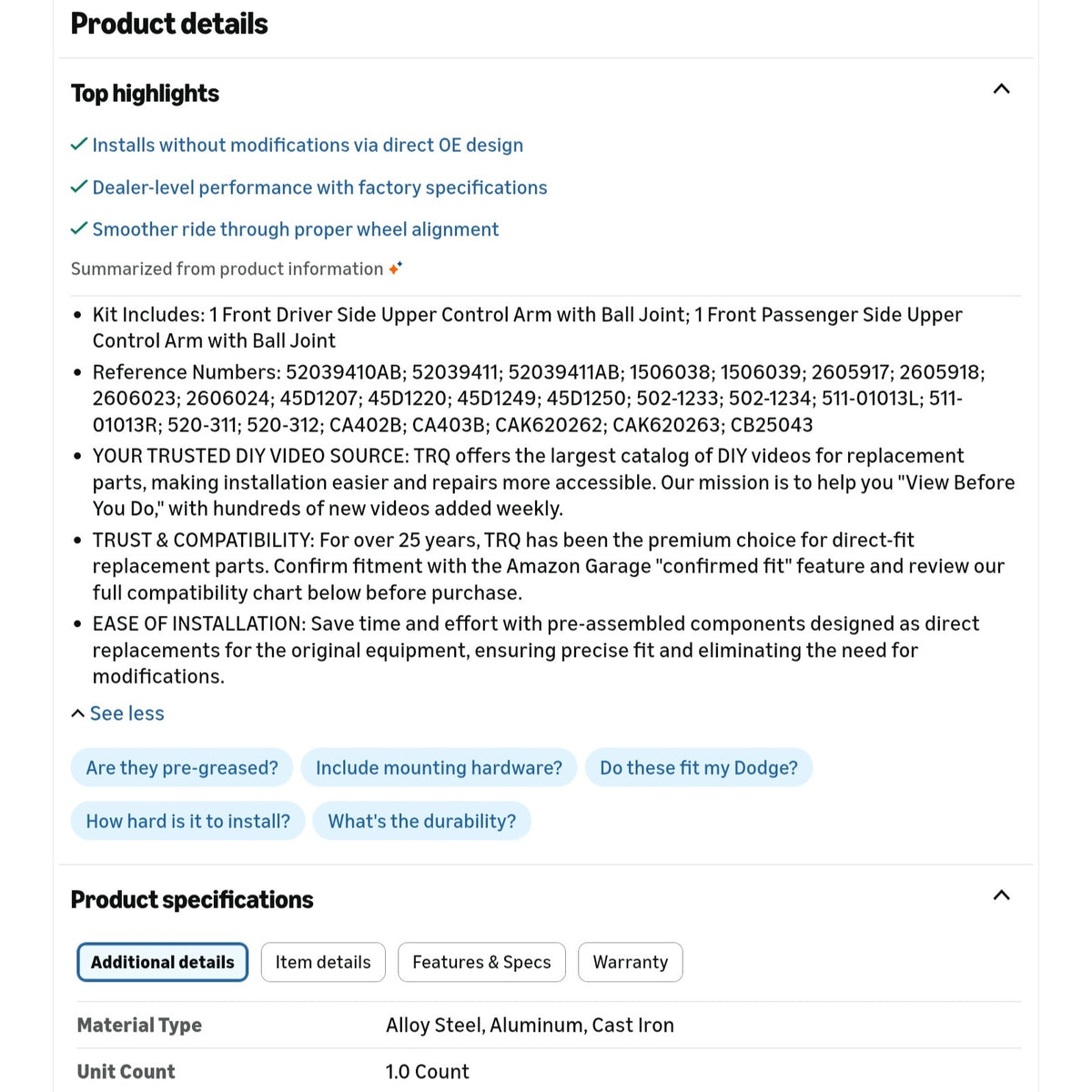The height and width of the screenshot is (1092, 1092).
Task: Click the checkmark beside Smoother ride highlight
Action: [x=79, y=228]
